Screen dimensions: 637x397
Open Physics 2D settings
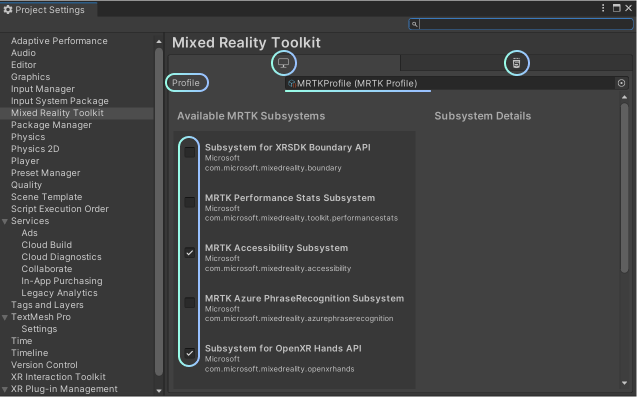(35, 149)
